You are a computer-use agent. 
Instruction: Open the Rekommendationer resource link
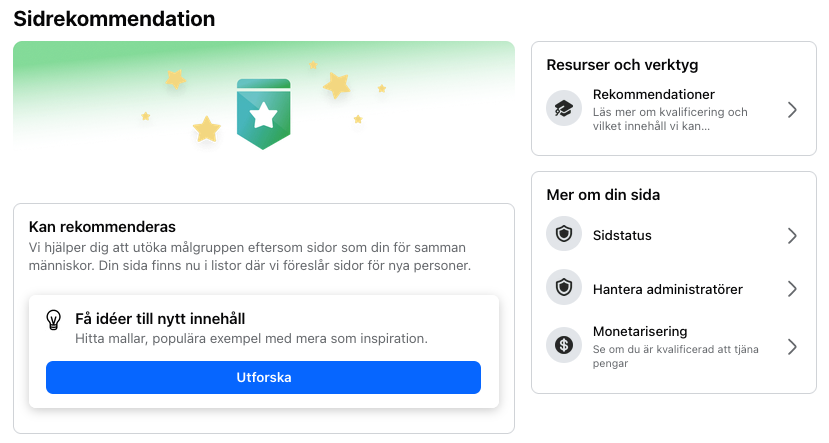[x=653, y=95]
